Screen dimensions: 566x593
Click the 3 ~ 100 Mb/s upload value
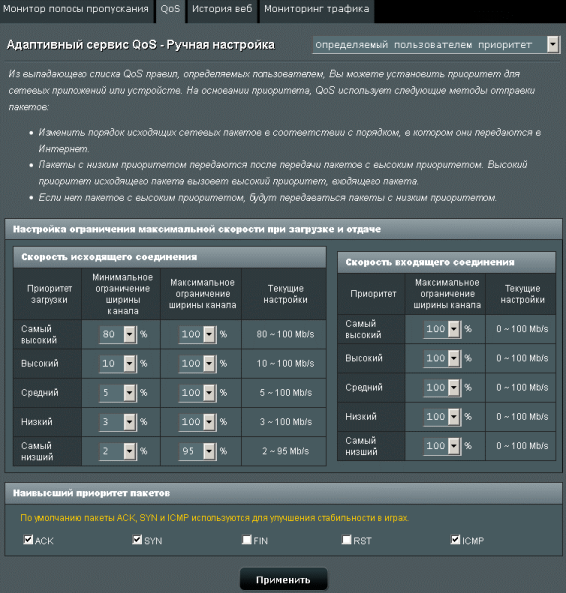[x=285, y=422]
